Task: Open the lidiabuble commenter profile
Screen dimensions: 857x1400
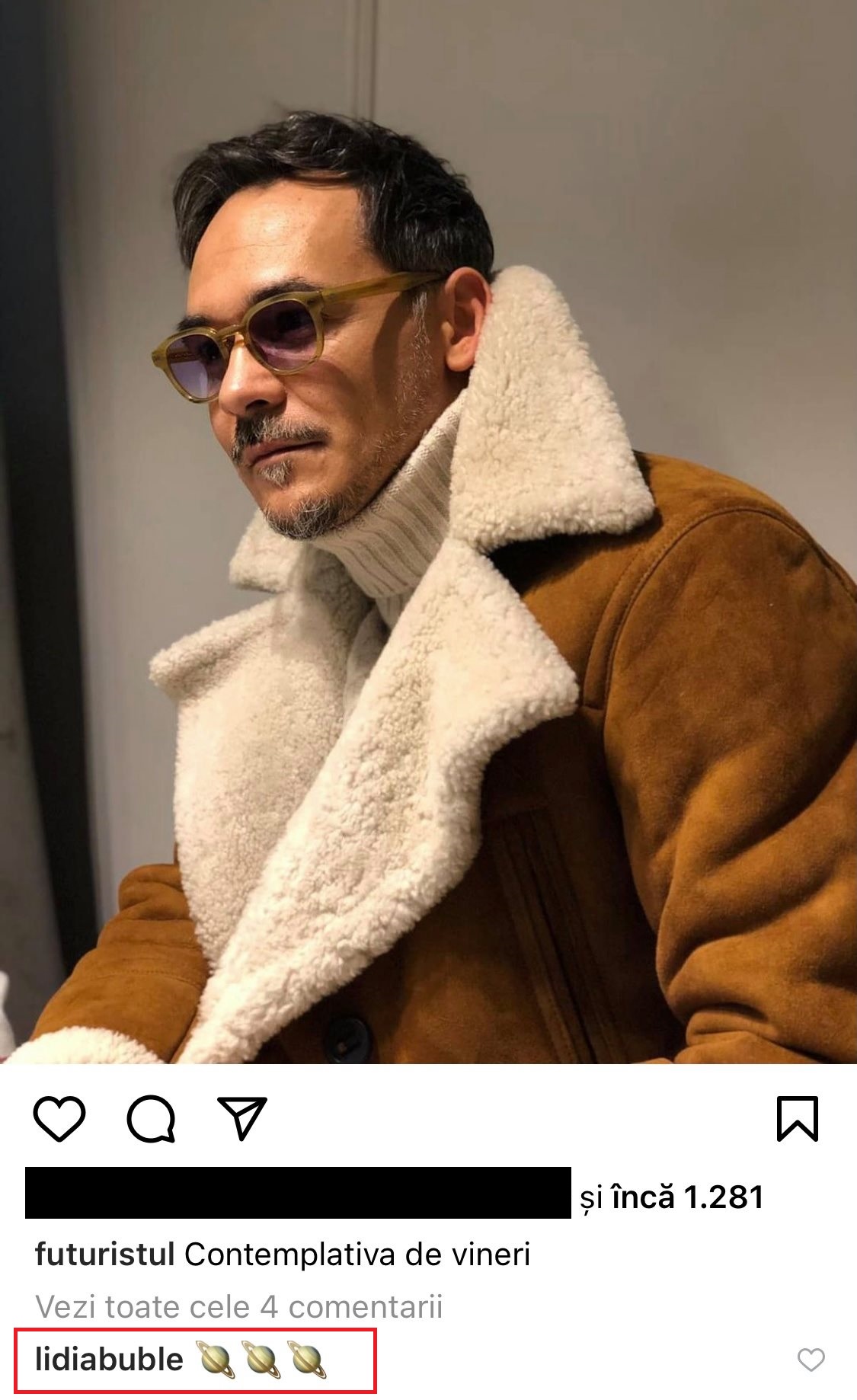Action: click(109, 1360)
